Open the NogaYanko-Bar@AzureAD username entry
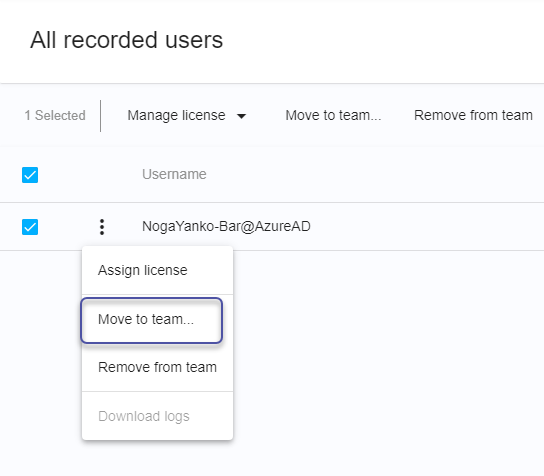544x476 pixels. [226, 227]
